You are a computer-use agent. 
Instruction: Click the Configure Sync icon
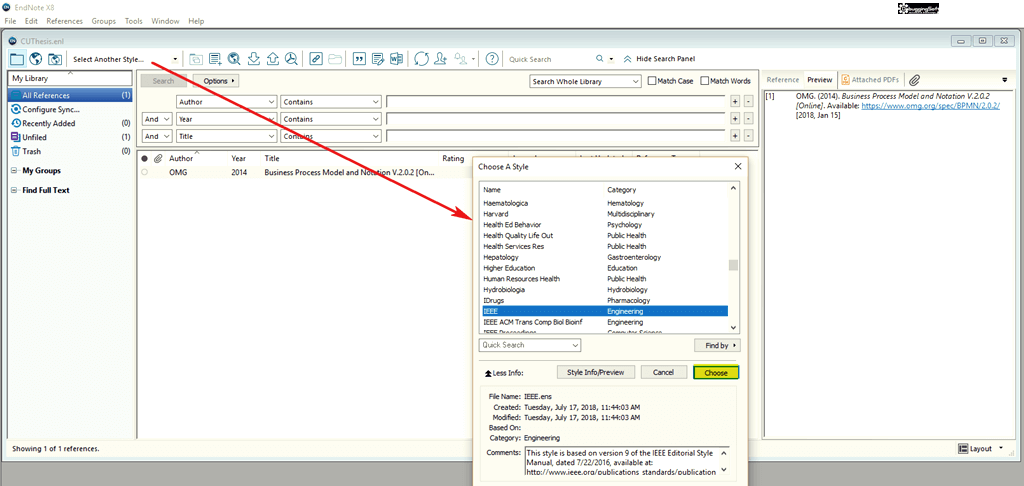pos(16,109)
